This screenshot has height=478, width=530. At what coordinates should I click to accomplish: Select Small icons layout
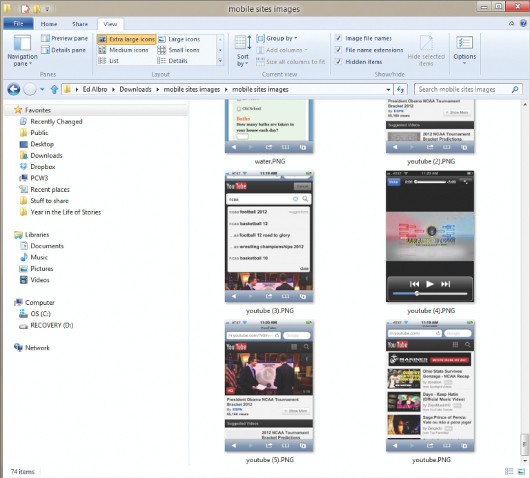pyautogui.click(x=179, y=50)
